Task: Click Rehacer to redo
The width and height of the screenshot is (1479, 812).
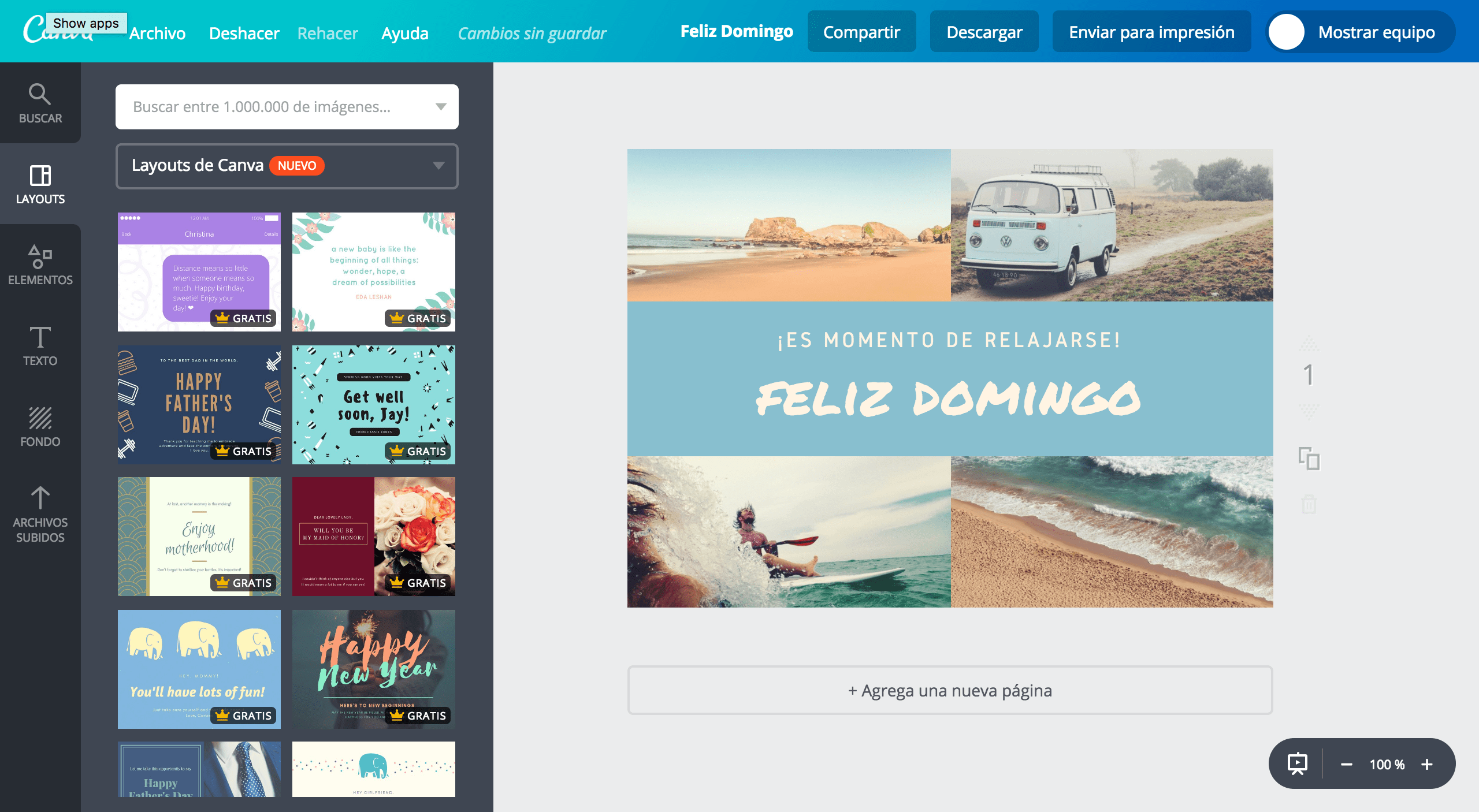Action: click(x=328, y=33)
